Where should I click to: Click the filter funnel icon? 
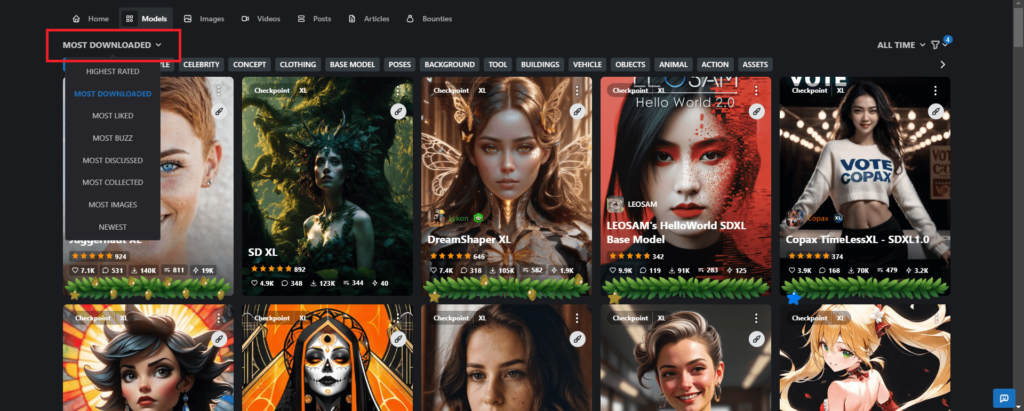tap(935, 45)
